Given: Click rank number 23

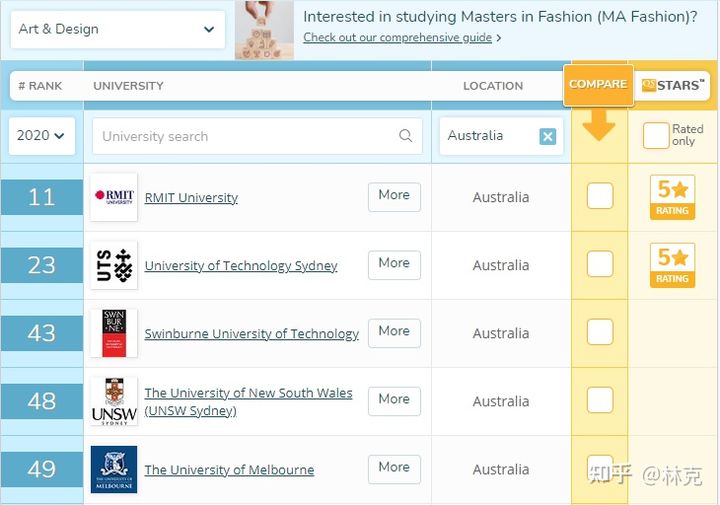Looking at the screenshot, I should pos(42,265).
